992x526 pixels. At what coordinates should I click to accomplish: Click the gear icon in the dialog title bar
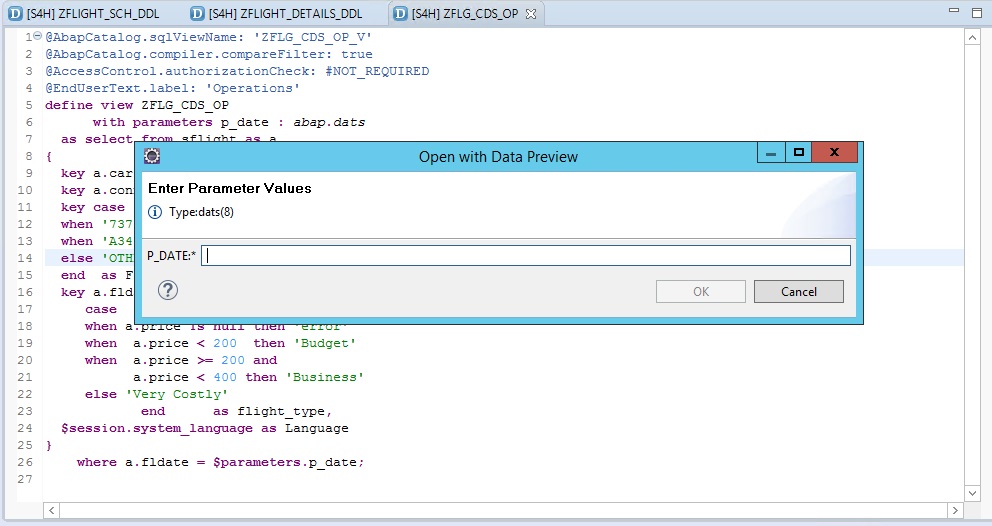point(152,156)
